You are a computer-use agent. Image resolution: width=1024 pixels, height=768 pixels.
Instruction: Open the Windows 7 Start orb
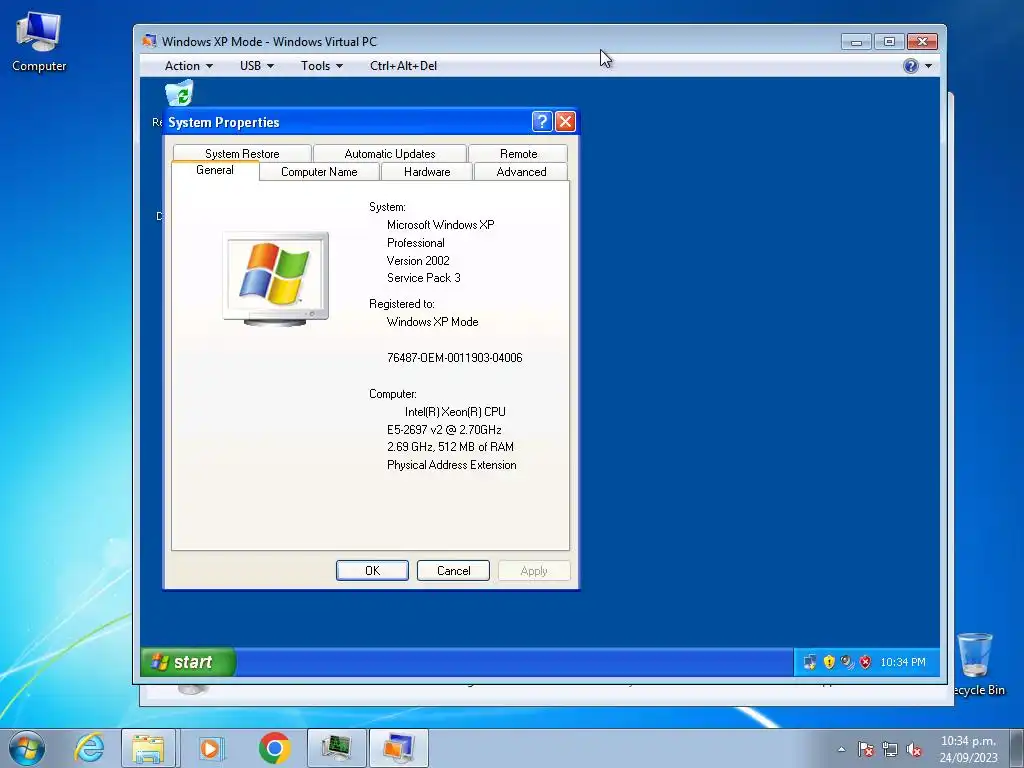(x=27, y=748)
